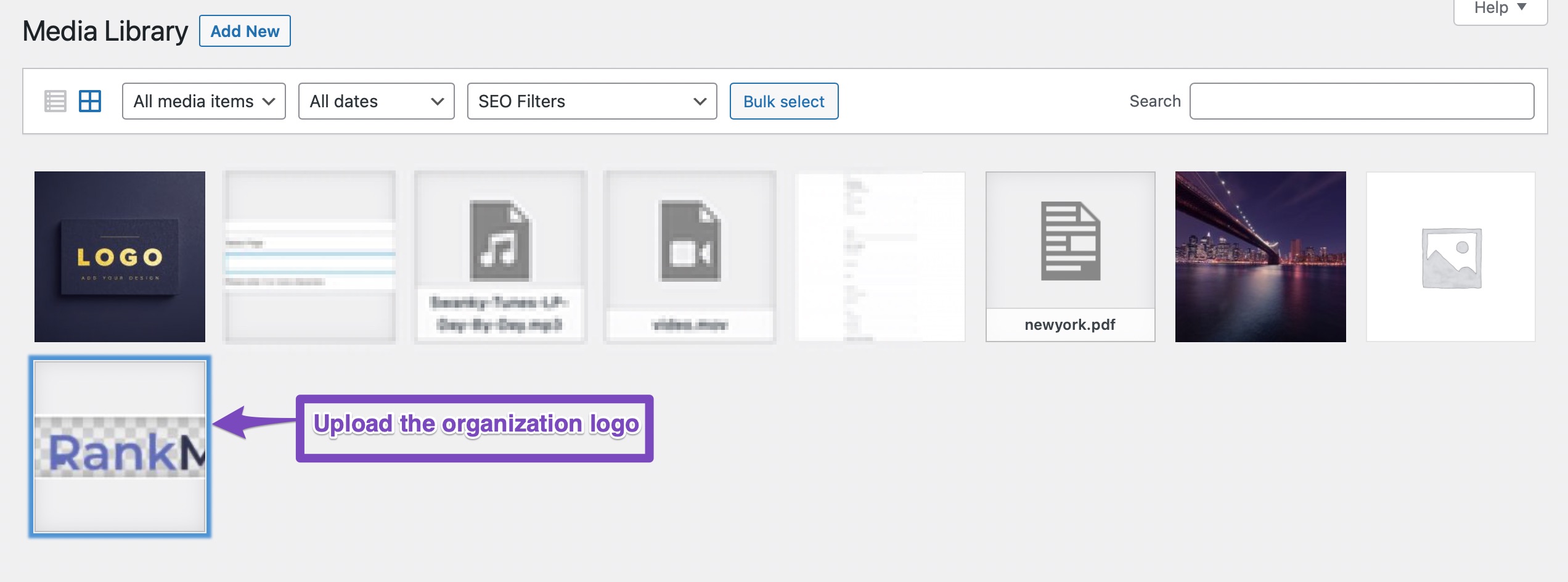Image resolution: width=1568 pixels, height=582 pixels.
Task: Switch to list view icon
Action: tap(55, 101)
